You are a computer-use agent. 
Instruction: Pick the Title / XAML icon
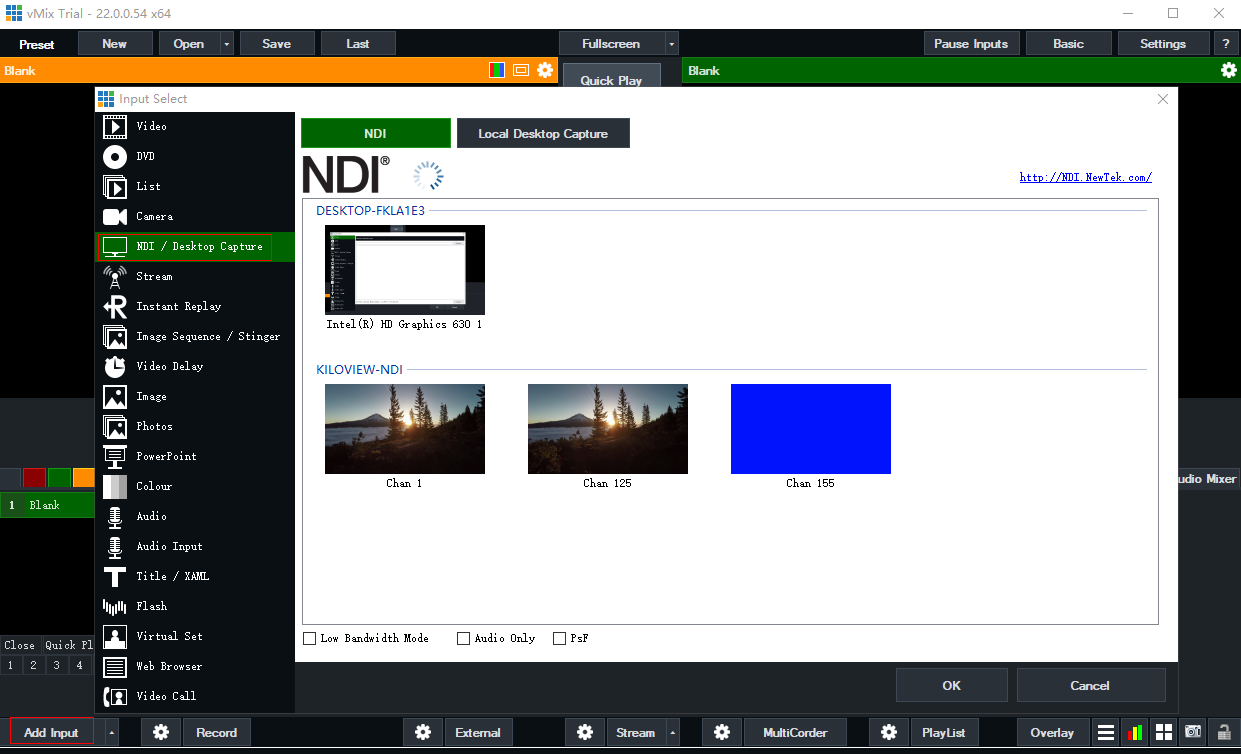tap(115, 577)
